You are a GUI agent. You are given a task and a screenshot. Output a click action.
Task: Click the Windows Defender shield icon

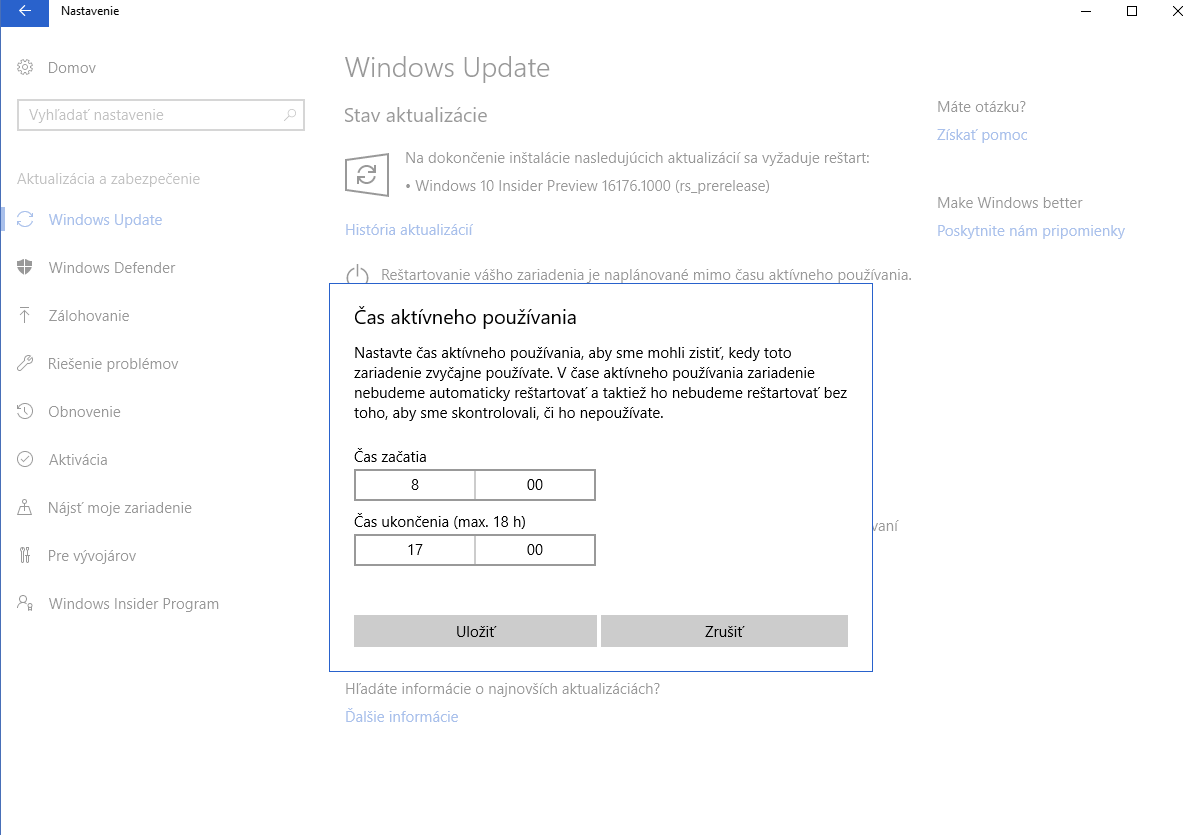coord(25,267)
